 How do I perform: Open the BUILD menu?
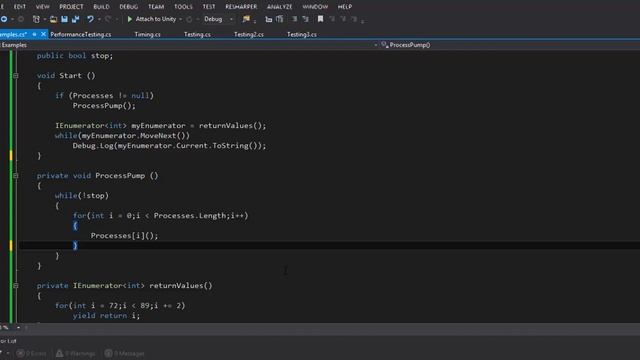101,7
